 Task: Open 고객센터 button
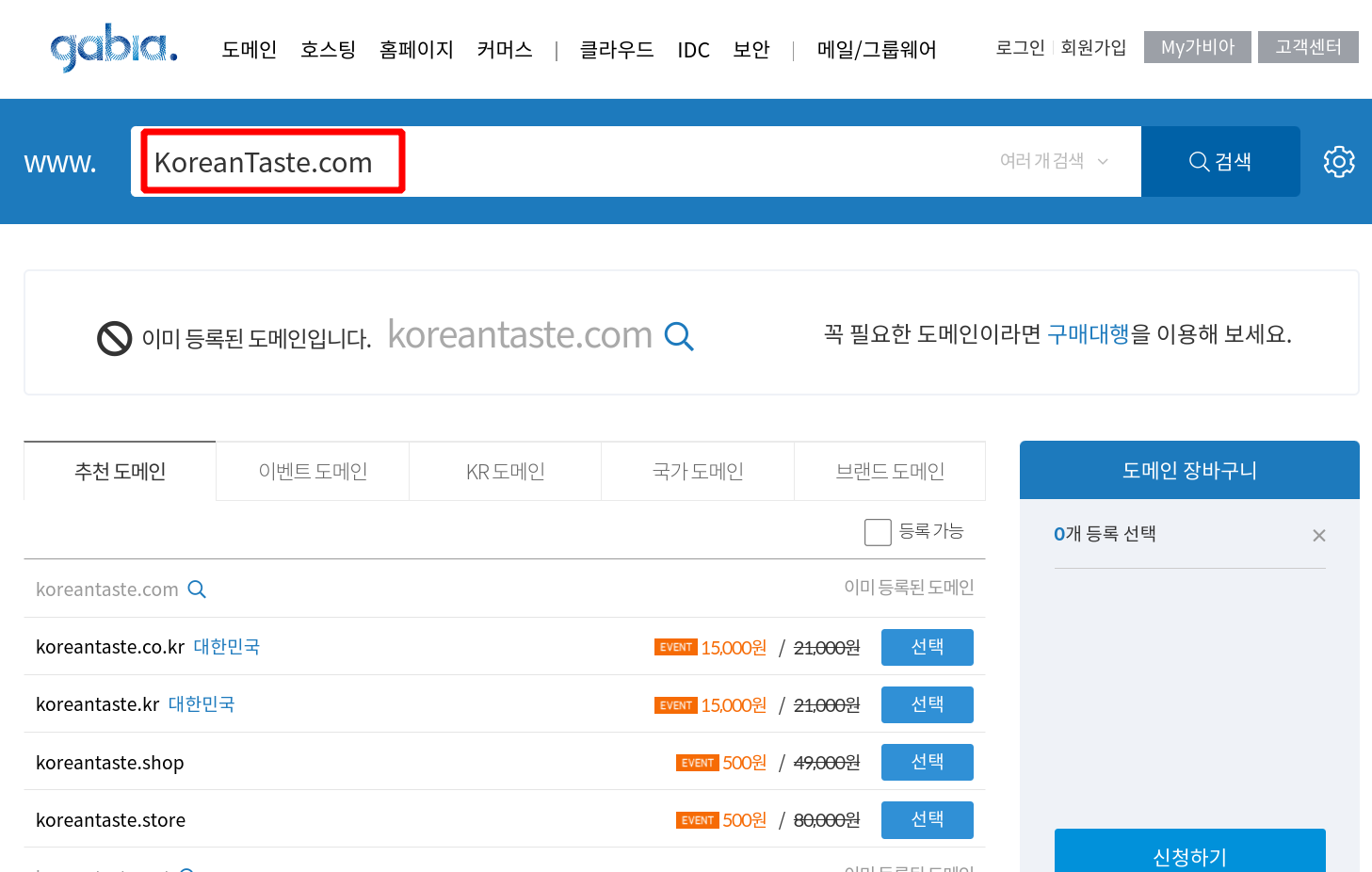1308,47
